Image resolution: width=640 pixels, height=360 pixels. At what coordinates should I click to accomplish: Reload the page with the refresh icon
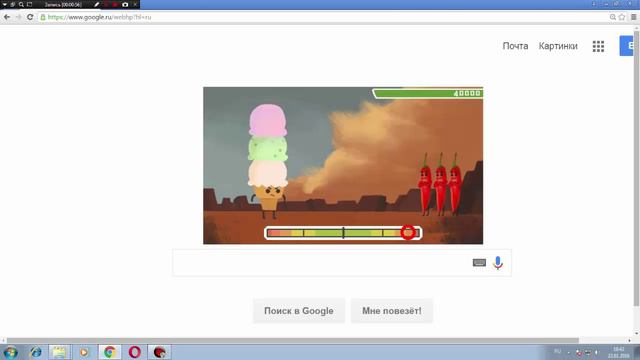tap(30, 17)
